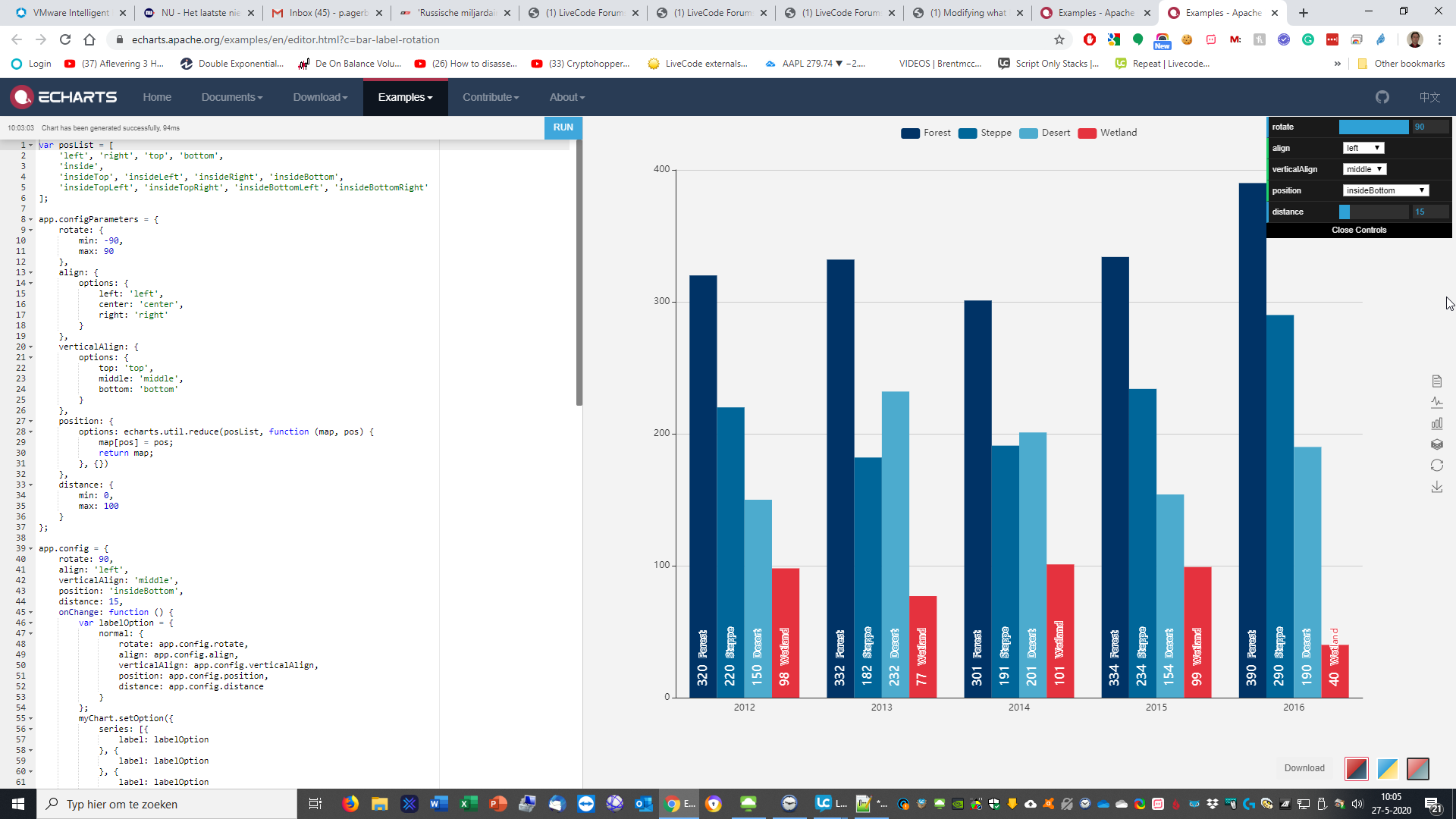Click Close Controls button
This screenshot has height=819, width=1456.
1358,230
